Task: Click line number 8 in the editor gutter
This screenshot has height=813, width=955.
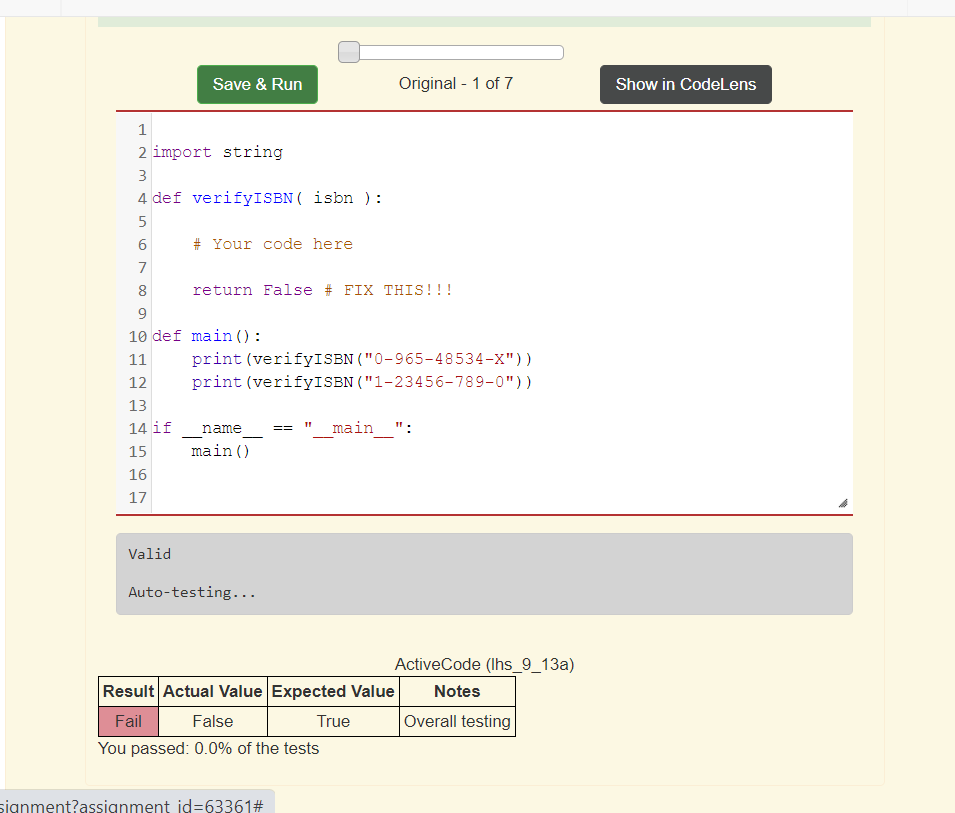Action: (x=141, y=289)
